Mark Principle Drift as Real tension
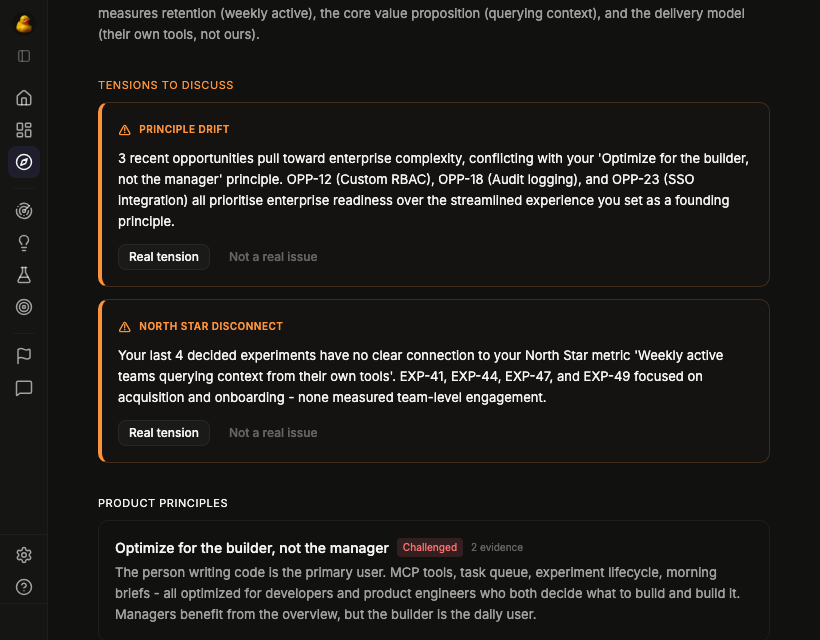This screenshot has width=820, height=640. click(x=163, y=257)
